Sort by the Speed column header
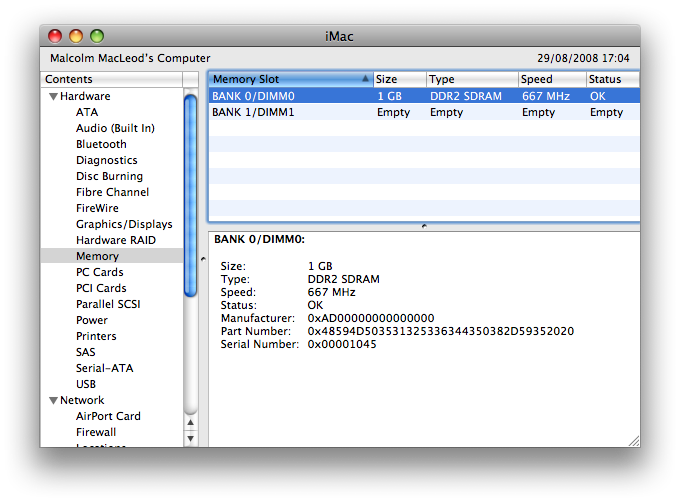The height and width of the screenshot is (502, 680). click(552, 79)
